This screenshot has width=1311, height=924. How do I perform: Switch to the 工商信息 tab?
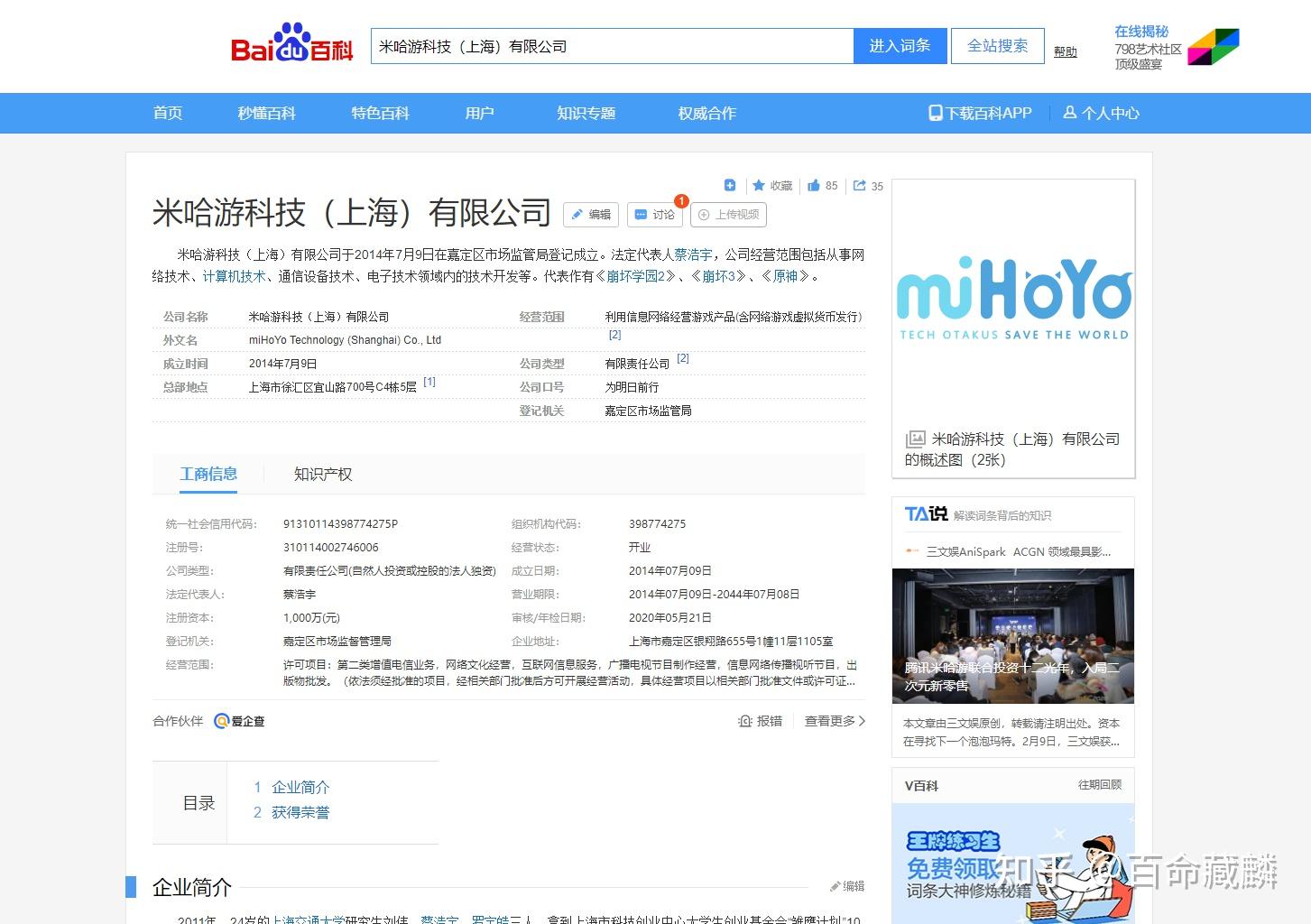click(x=208, y=475)
